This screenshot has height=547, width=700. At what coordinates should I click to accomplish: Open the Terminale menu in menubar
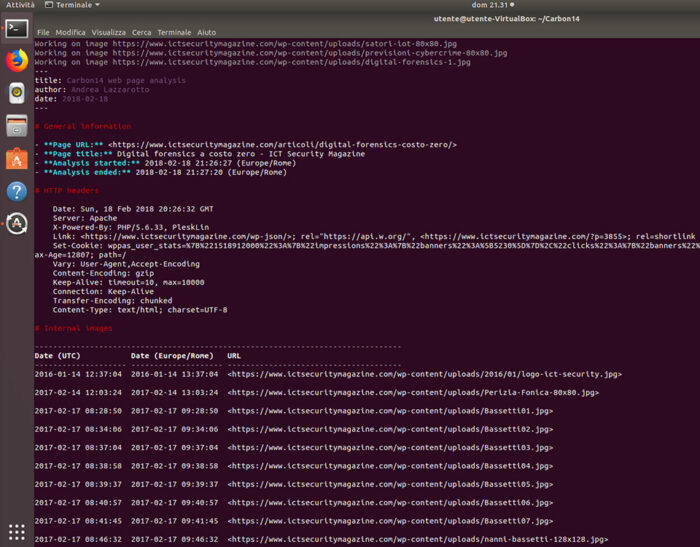click(174, 33)
